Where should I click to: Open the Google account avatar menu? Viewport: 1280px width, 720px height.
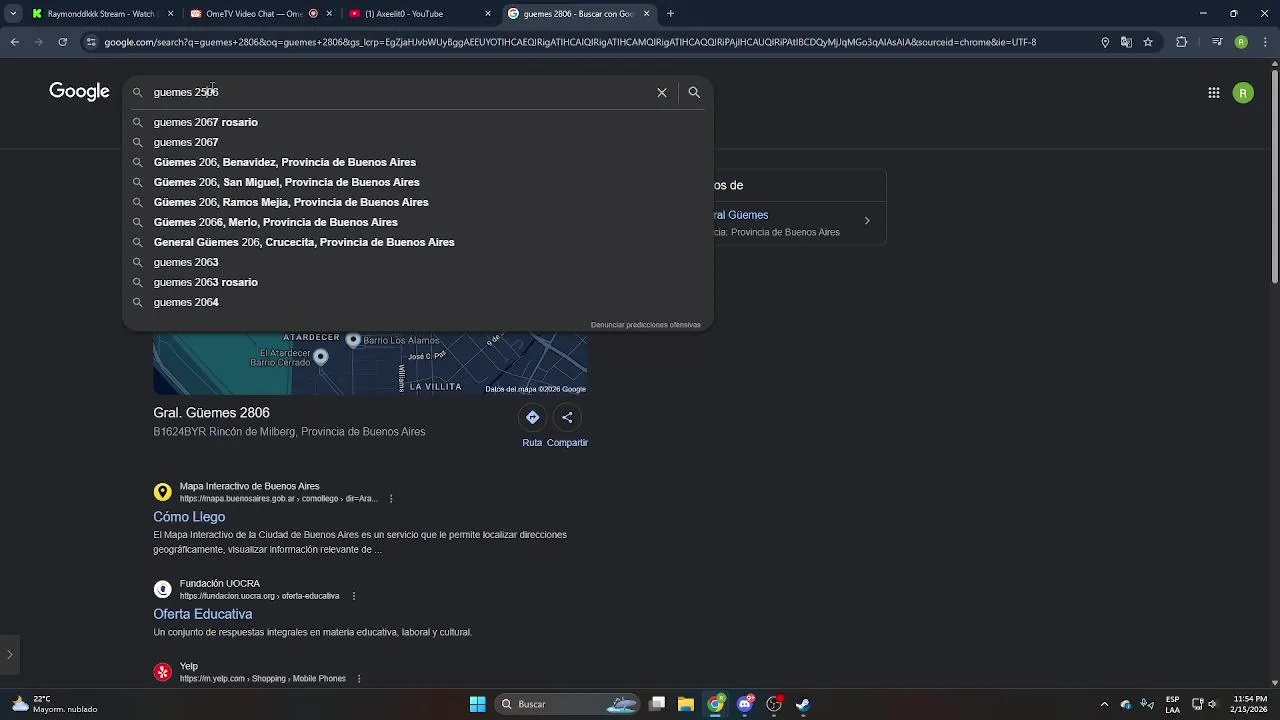pos(1243,93)
